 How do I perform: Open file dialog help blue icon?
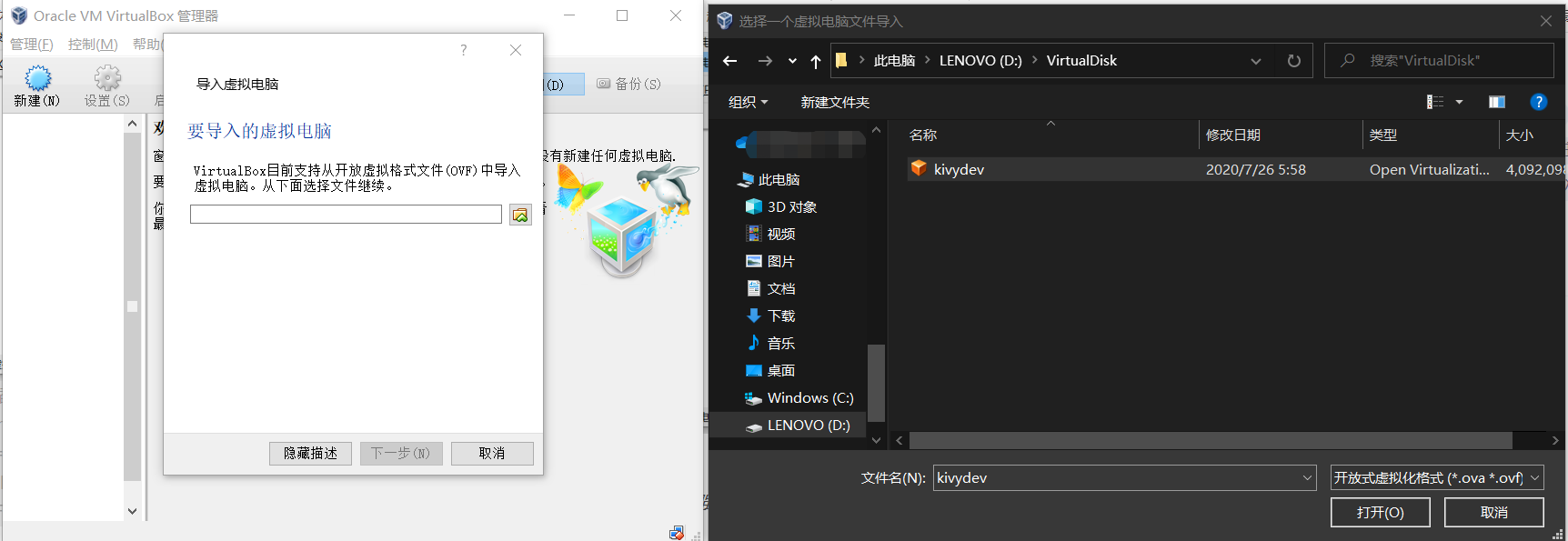(1538, 102)
